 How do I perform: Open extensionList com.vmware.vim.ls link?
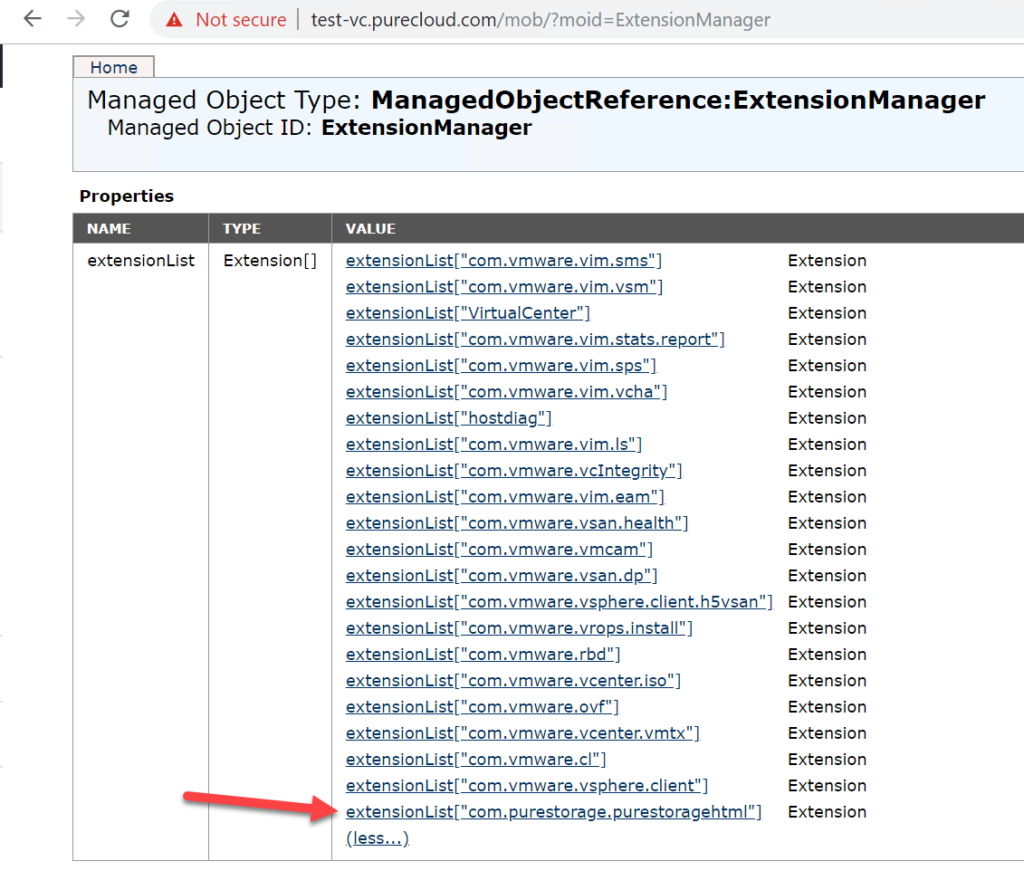494,444
